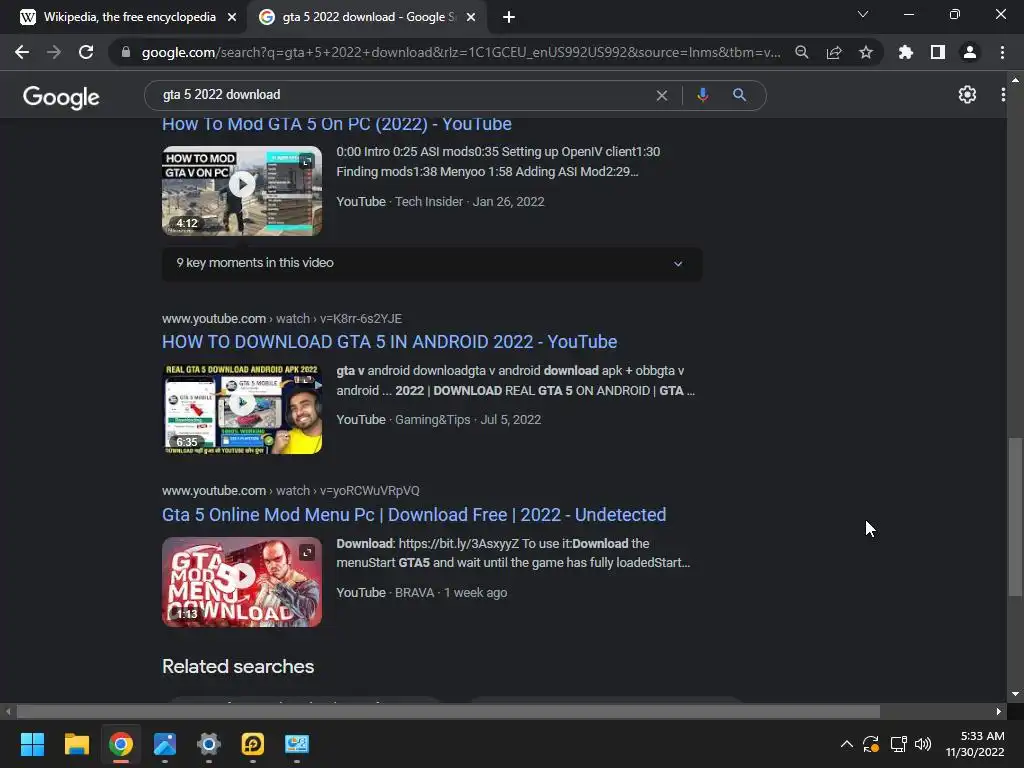Open the yellow taskbar app icon
The image size is (1024, 768).
click(x=253, y=744)
